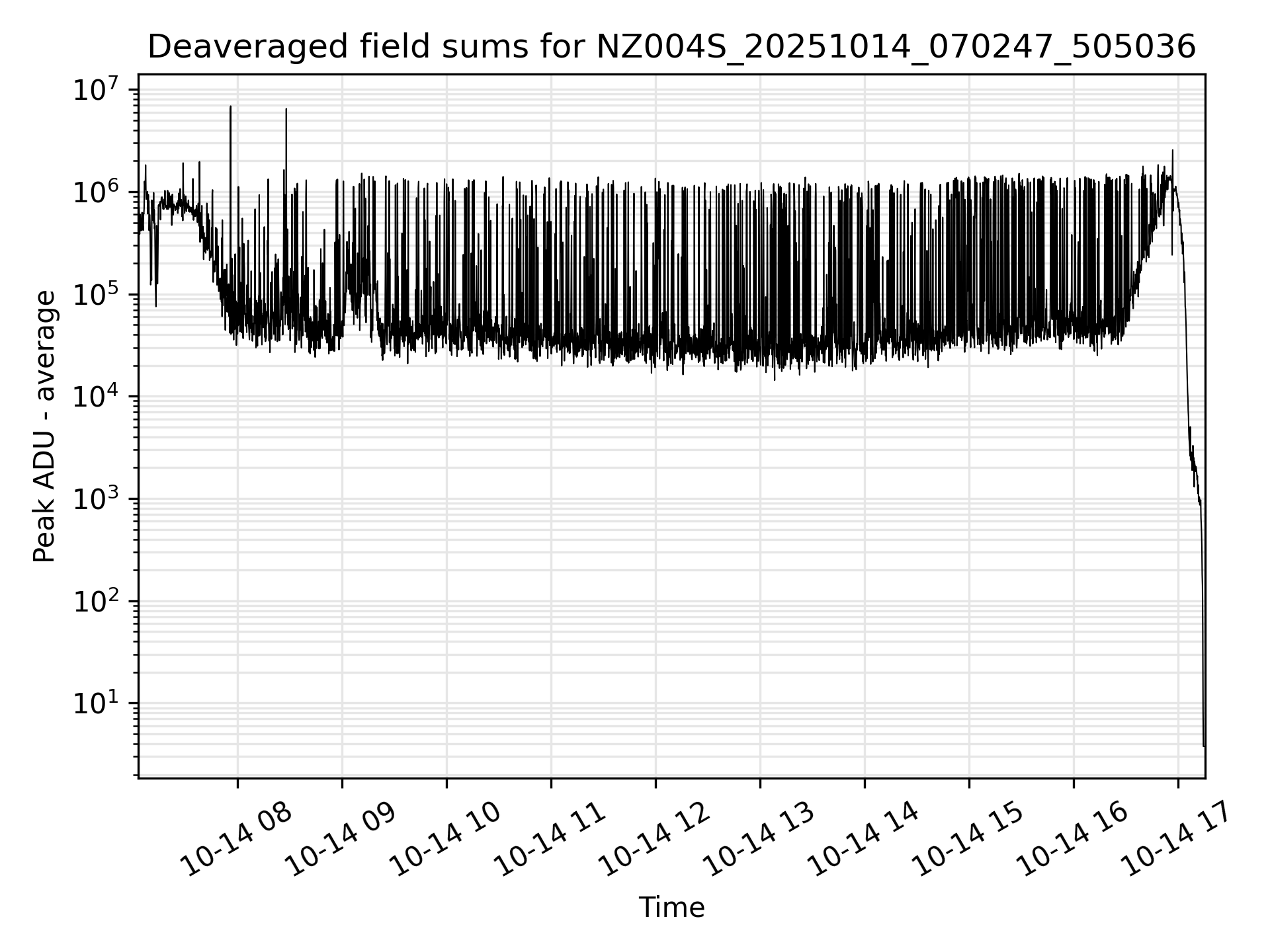Click the 'Time' x-axis label
This screenshot has width=1270, height=952.
671,907
